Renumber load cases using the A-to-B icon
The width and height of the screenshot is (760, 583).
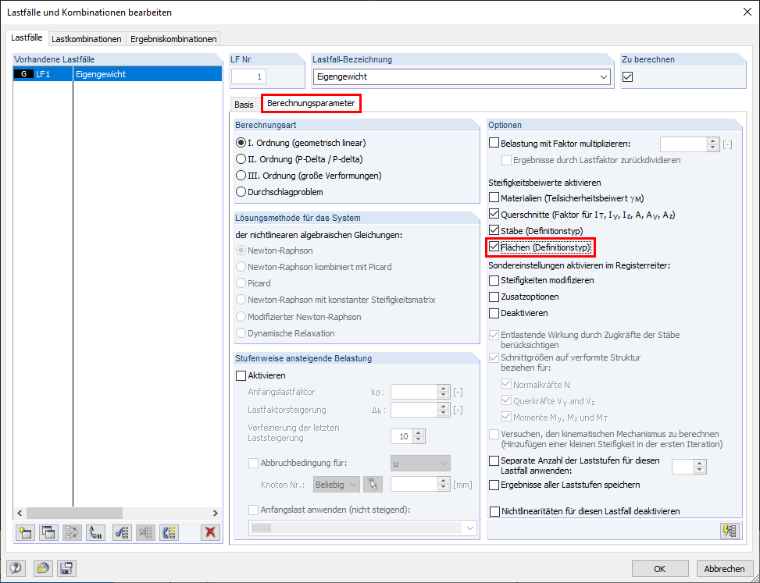(96, 533)
